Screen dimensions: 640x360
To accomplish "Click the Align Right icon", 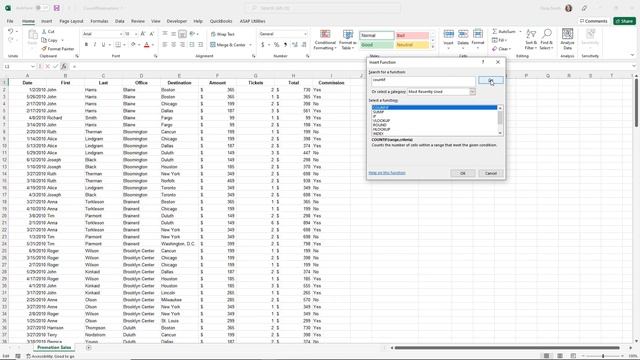I will click(x=182, y=44).
